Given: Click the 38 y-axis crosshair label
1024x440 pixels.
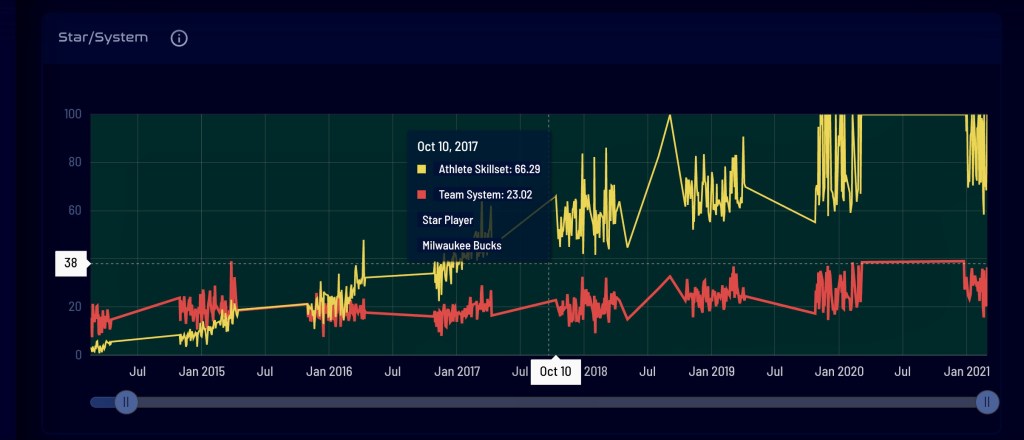Looking at the screenshot, I should pyautogui.click(x=71, y=264).
